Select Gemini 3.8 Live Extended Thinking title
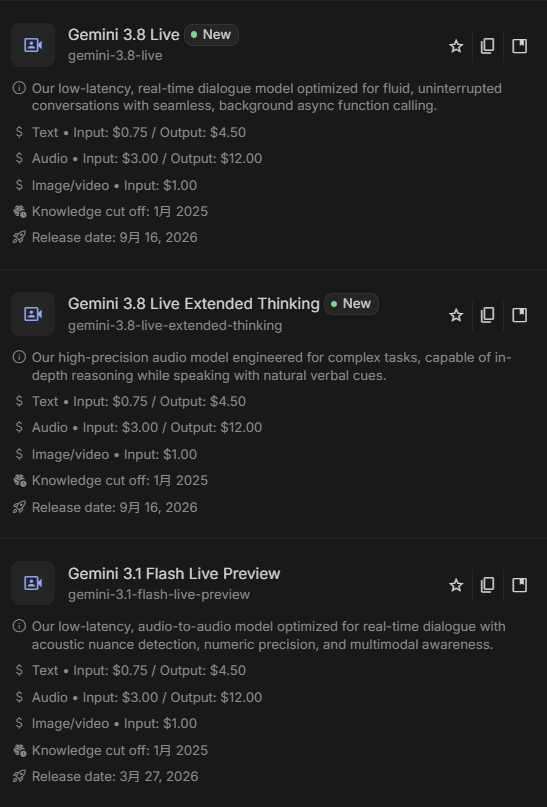Screen dimensions: 547x807 (193, 304)
